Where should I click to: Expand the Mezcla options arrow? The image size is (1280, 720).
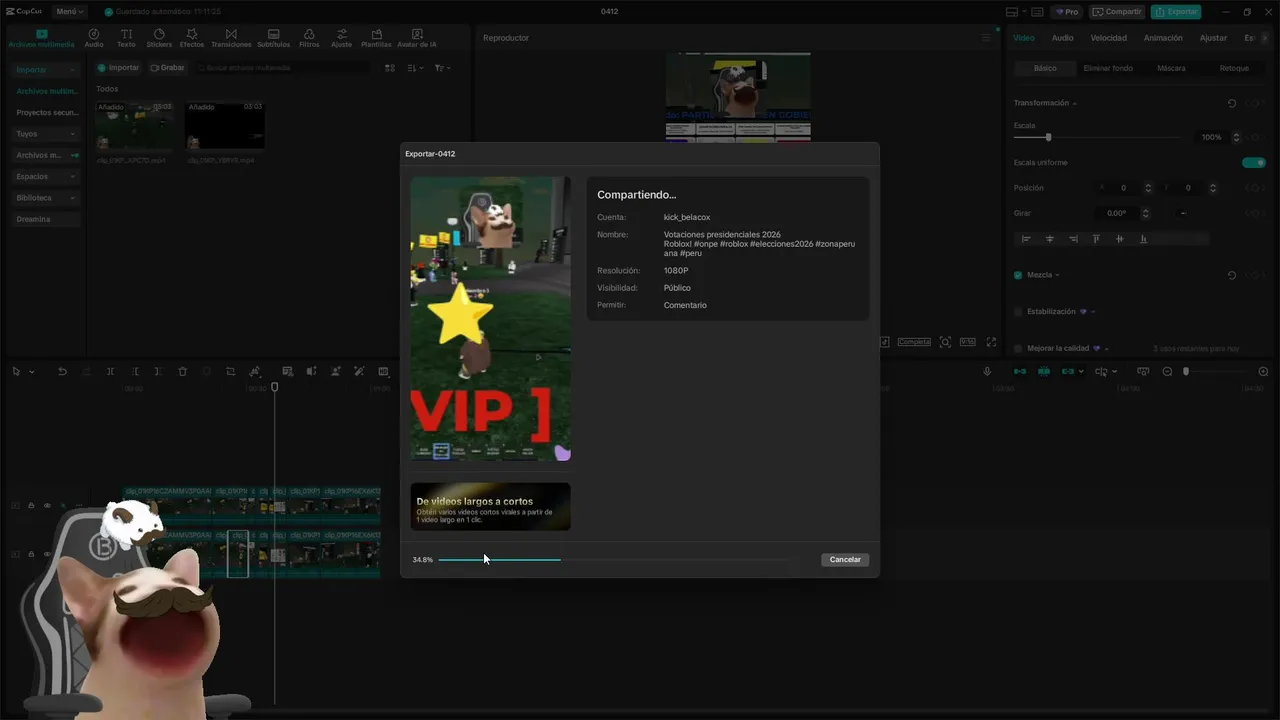tap(1057, 275)
